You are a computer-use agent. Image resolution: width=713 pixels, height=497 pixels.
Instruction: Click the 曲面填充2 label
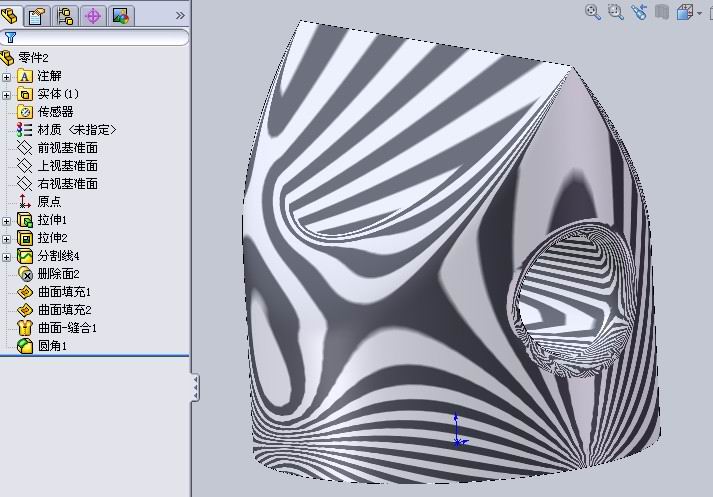65,310
